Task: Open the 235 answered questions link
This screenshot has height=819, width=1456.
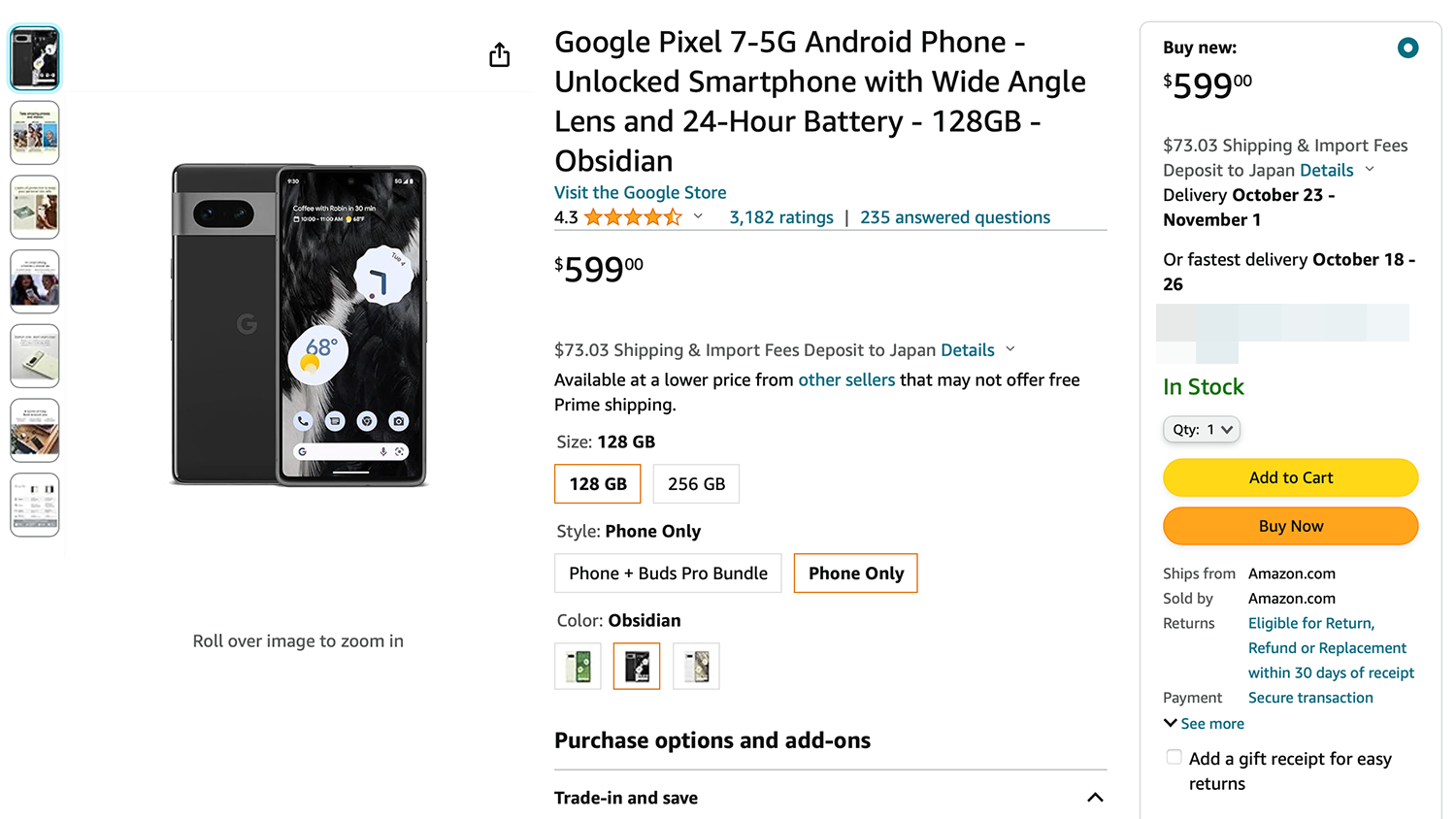Action: tap(955, 217)
